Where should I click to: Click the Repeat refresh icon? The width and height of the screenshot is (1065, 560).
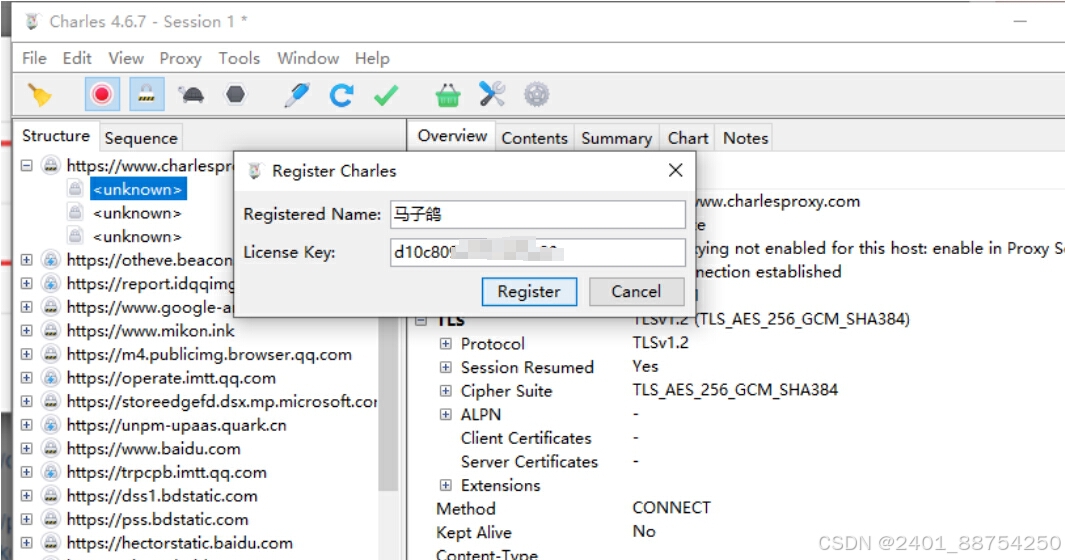[341, 94]
